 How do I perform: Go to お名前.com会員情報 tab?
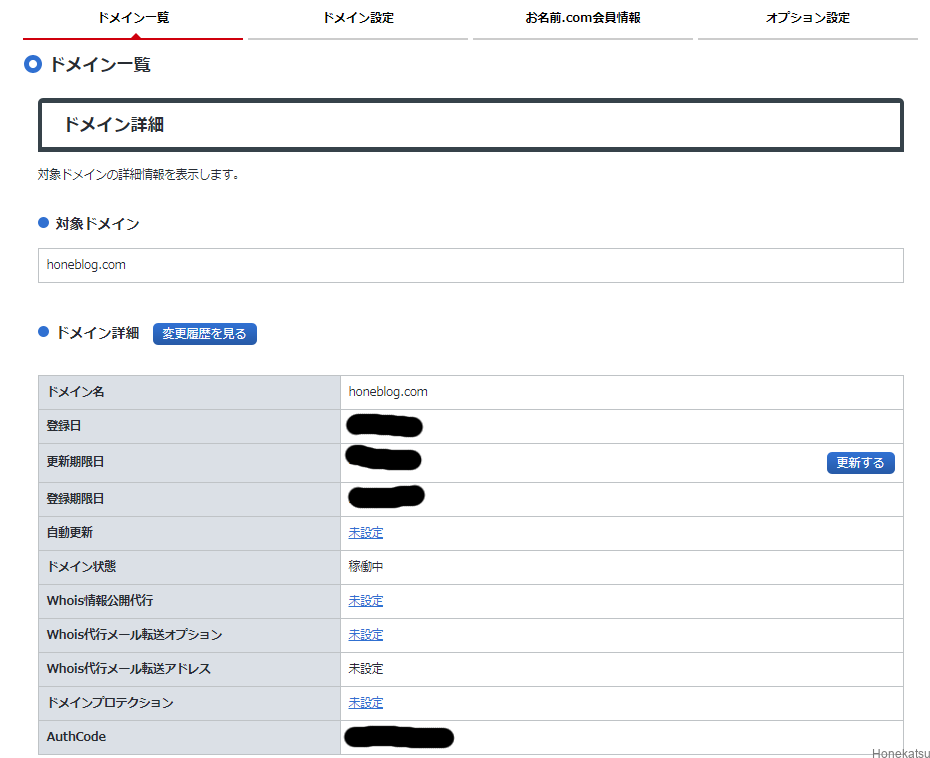[582, 18]
